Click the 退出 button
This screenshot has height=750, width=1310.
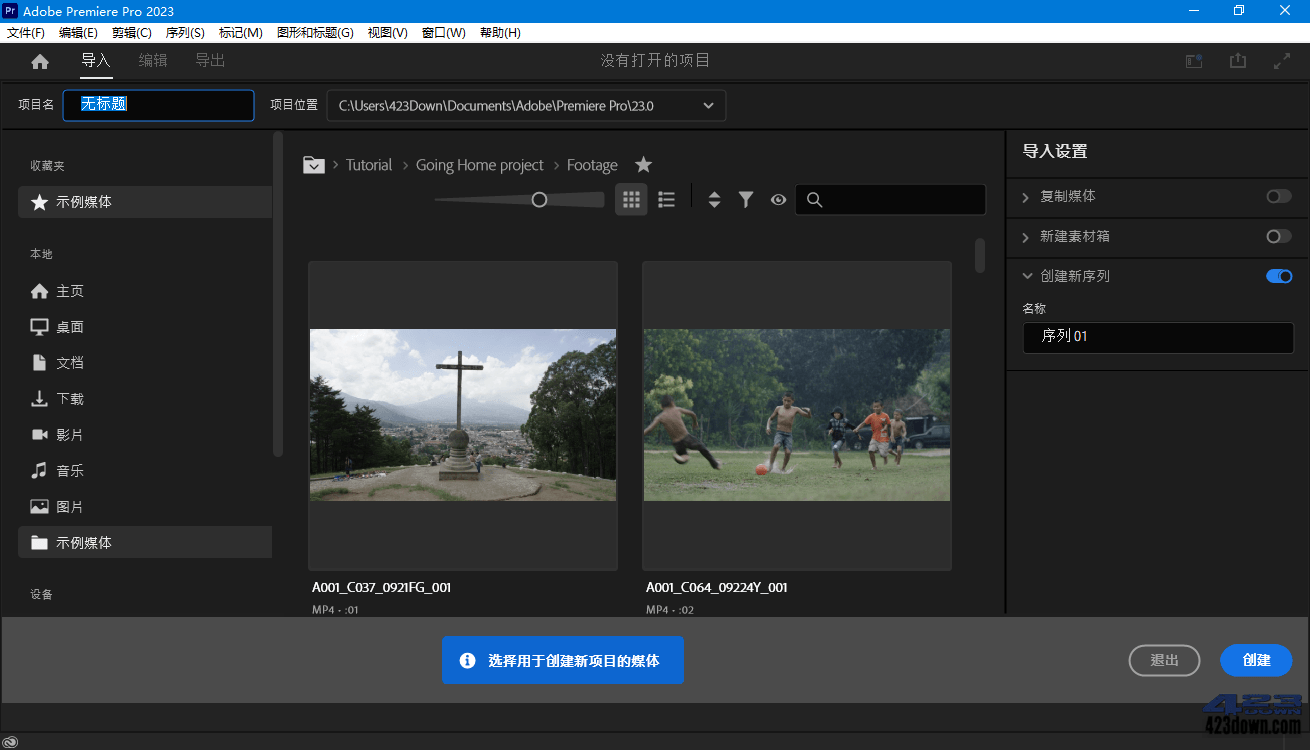[1164, 660]
